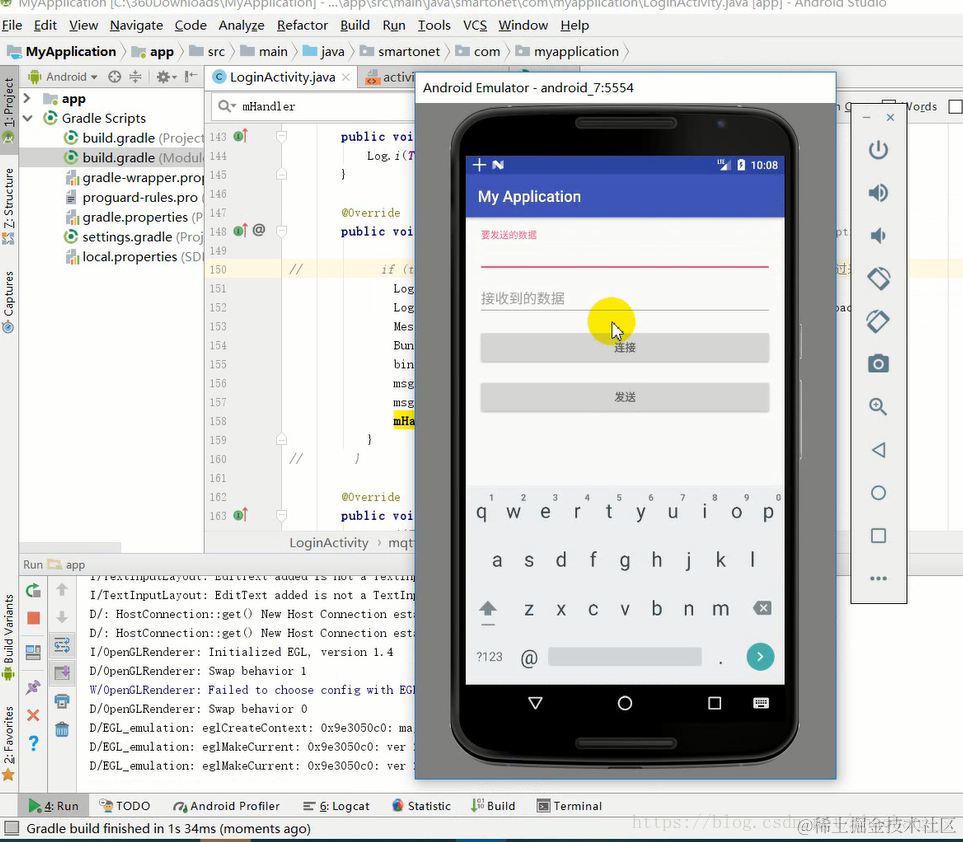This screenshot has width=963, height=842.
Task: Activate emulator zoom magnifier icon
Action: 878,407
